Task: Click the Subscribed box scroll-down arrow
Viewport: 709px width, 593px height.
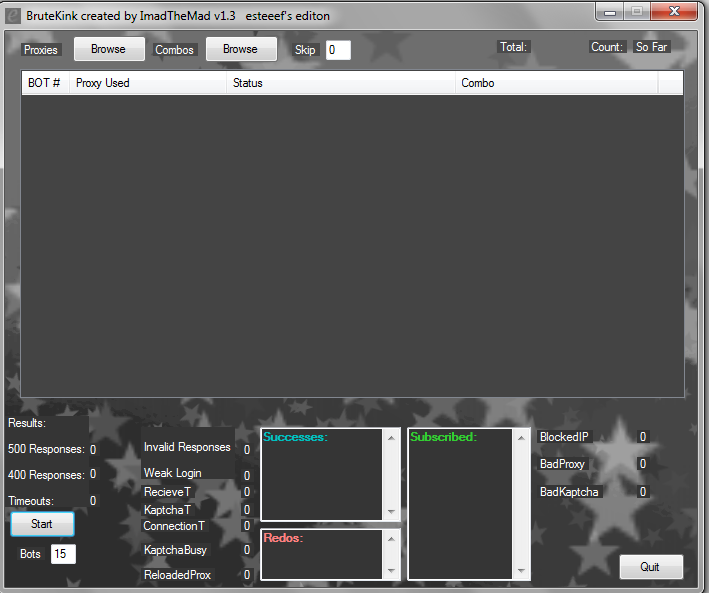Action: click(521, 570)
